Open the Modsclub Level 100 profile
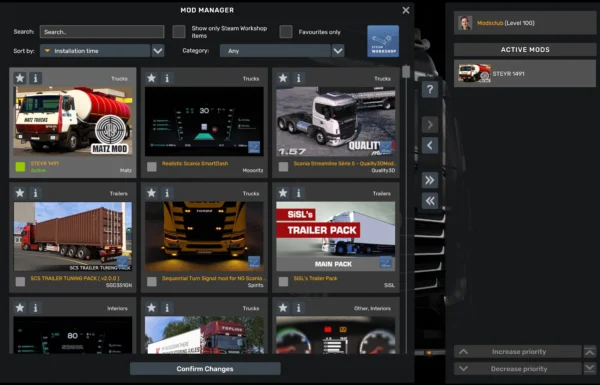 pyautogui.click(x=525, y=23)
